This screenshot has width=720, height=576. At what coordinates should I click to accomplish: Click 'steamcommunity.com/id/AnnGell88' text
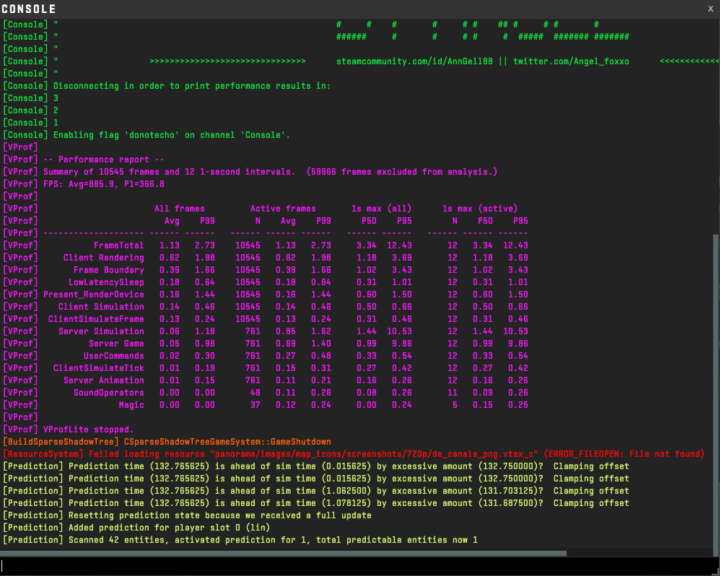click(x=414, y=61)
